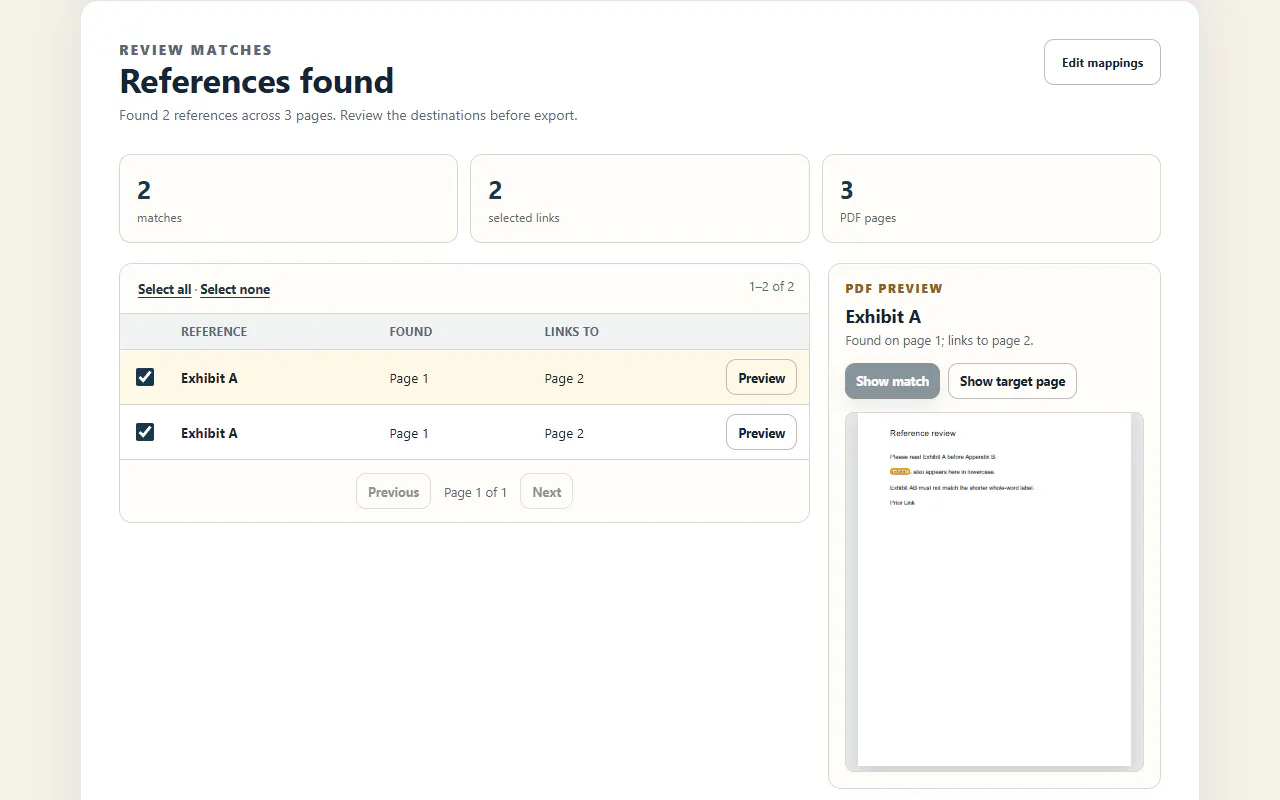Click 'Found on page 1; links to page 2.' text
Screen dimensions: 1280x800
[x=939, y=340]
